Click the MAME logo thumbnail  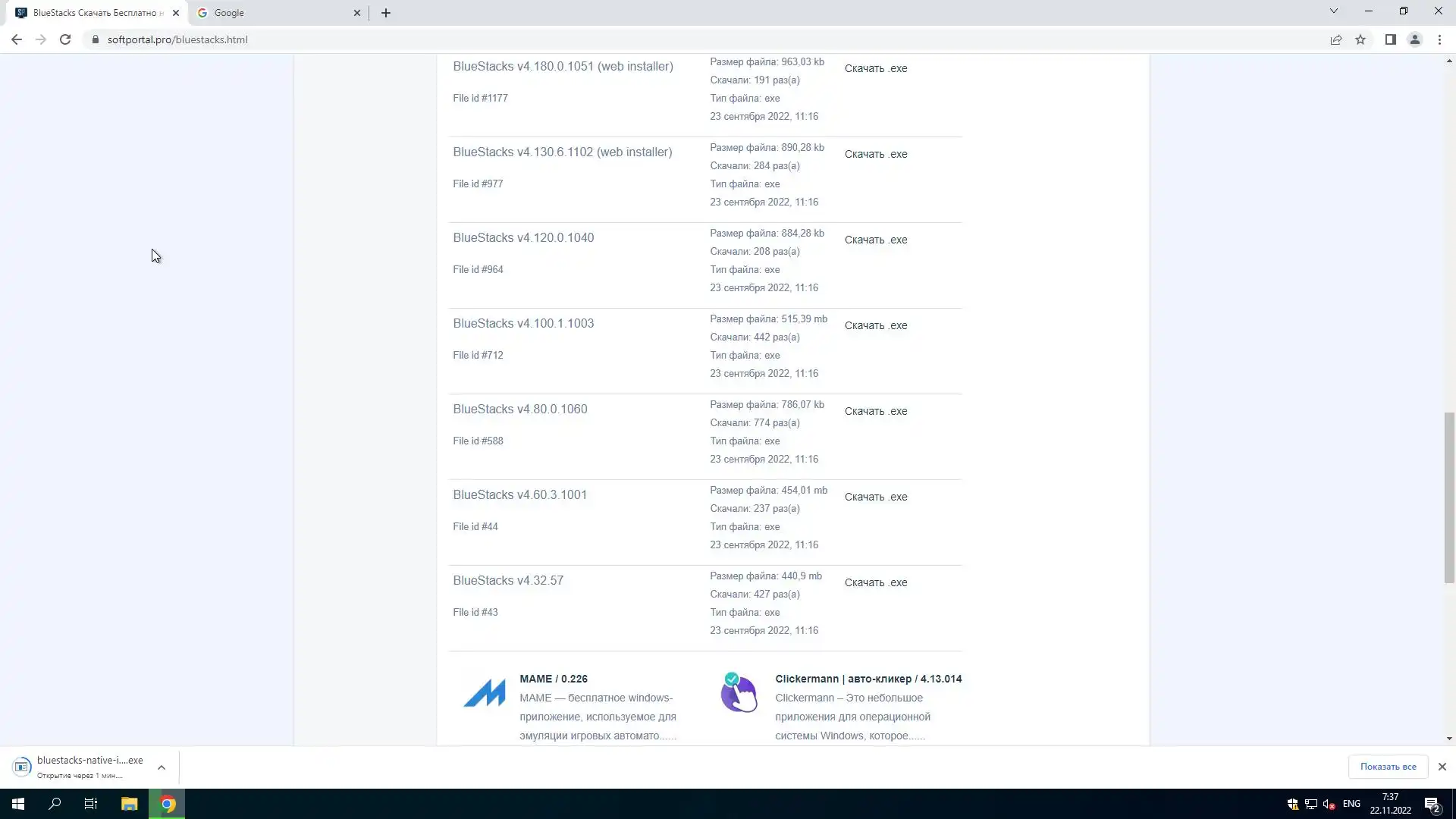484,693
